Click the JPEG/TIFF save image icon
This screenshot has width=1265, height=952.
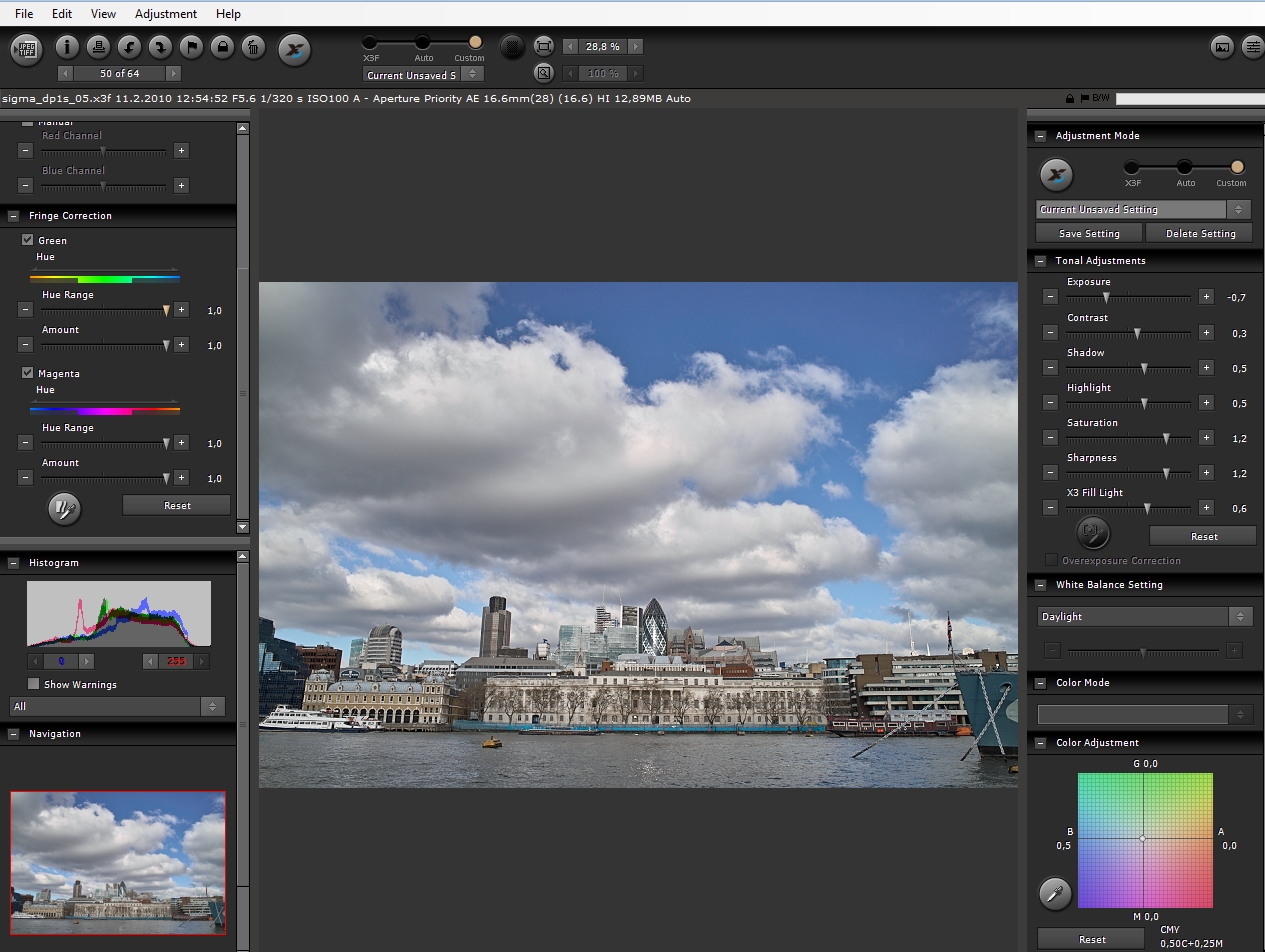(x=26, y=48)
